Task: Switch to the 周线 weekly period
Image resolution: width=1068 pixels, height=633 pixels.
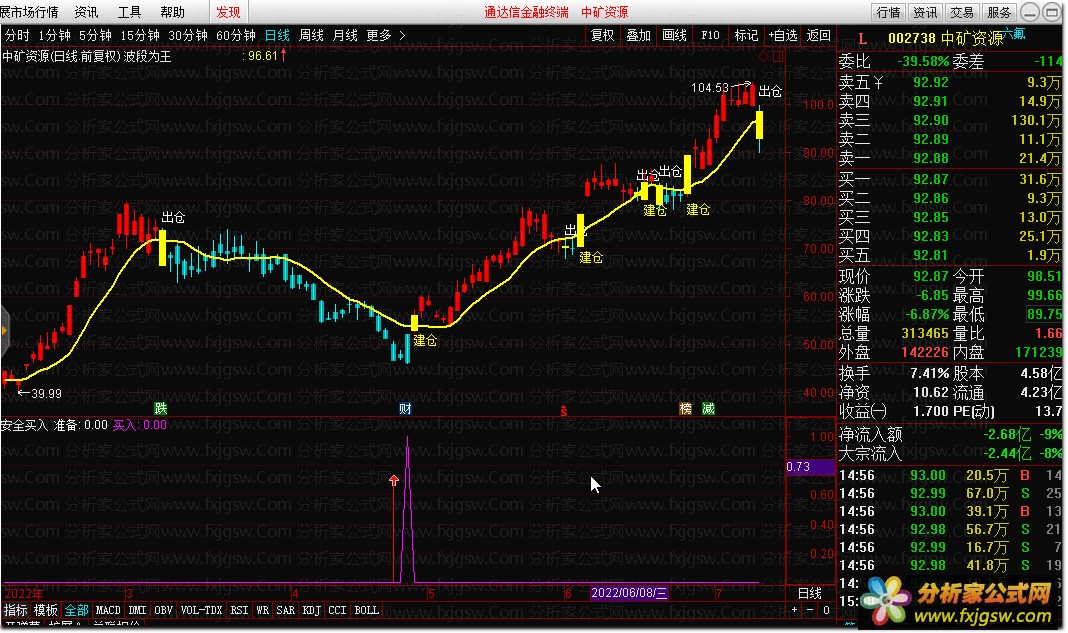Action: 311,35
